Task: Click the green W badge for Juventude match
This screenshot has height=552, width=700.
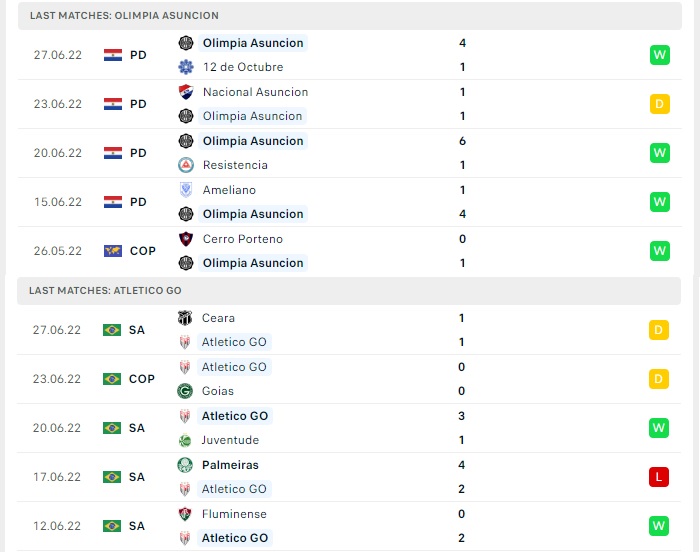Action: coord(659,428)
